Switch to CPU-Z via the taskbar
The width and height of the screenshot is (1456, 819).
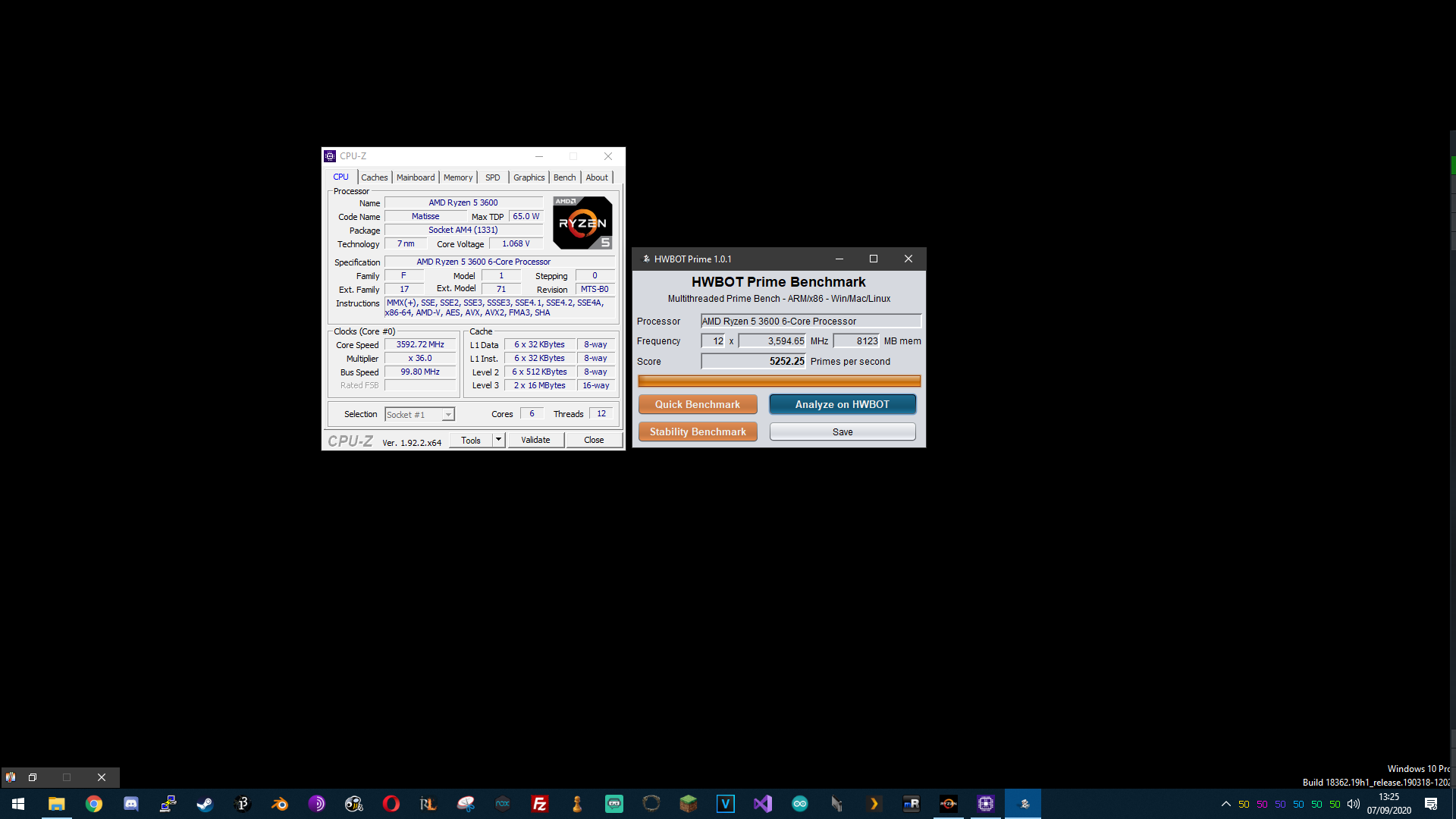tap(985, 804)
